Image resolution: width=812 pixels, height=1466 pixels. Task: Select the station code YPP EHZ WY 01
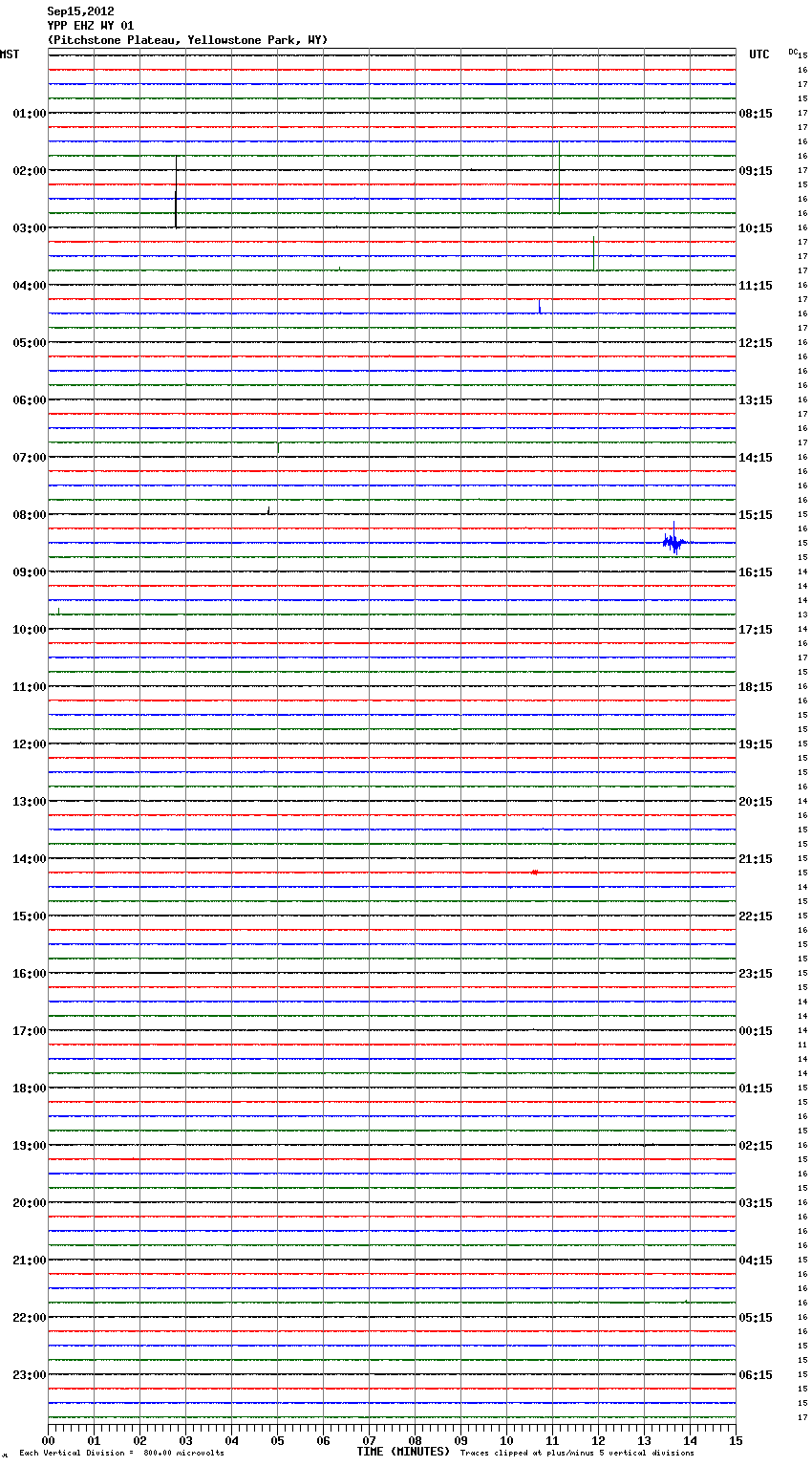tap(91, 26)
